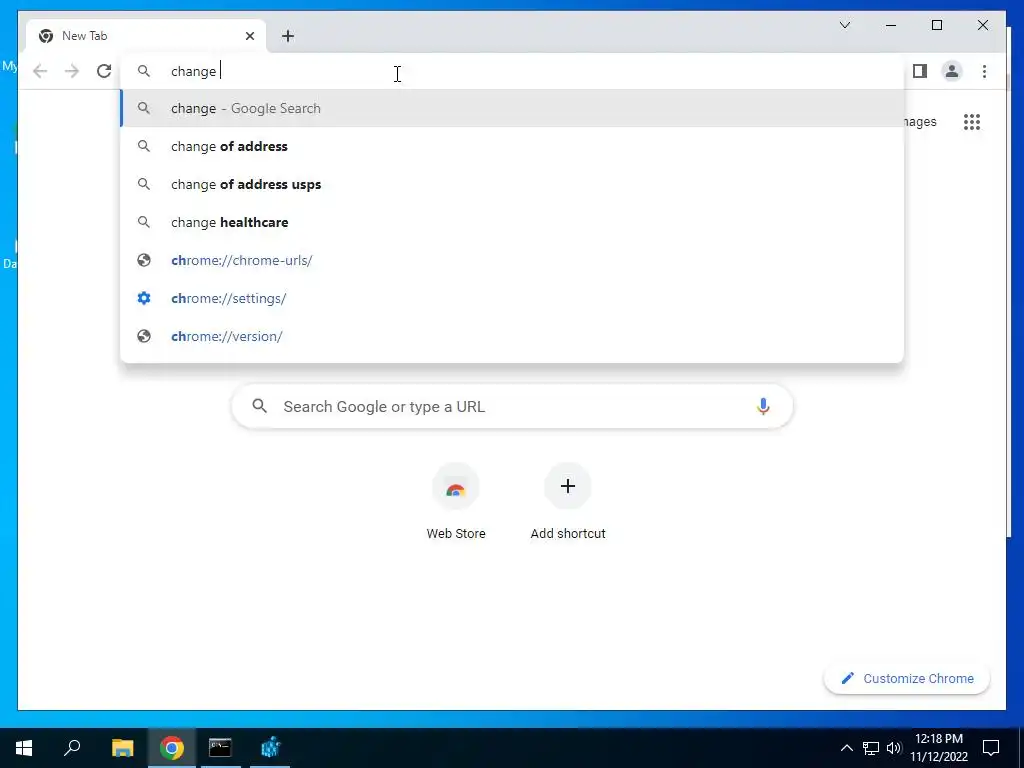Screen dimensions: 1024x768
Task: Open the Windows Start menu
Action: click(24, 747)
